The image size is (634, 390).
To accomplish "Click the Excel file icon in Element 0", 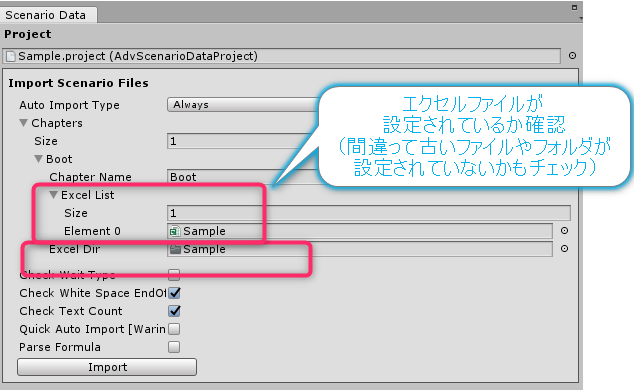I will (x=175, y=231).
